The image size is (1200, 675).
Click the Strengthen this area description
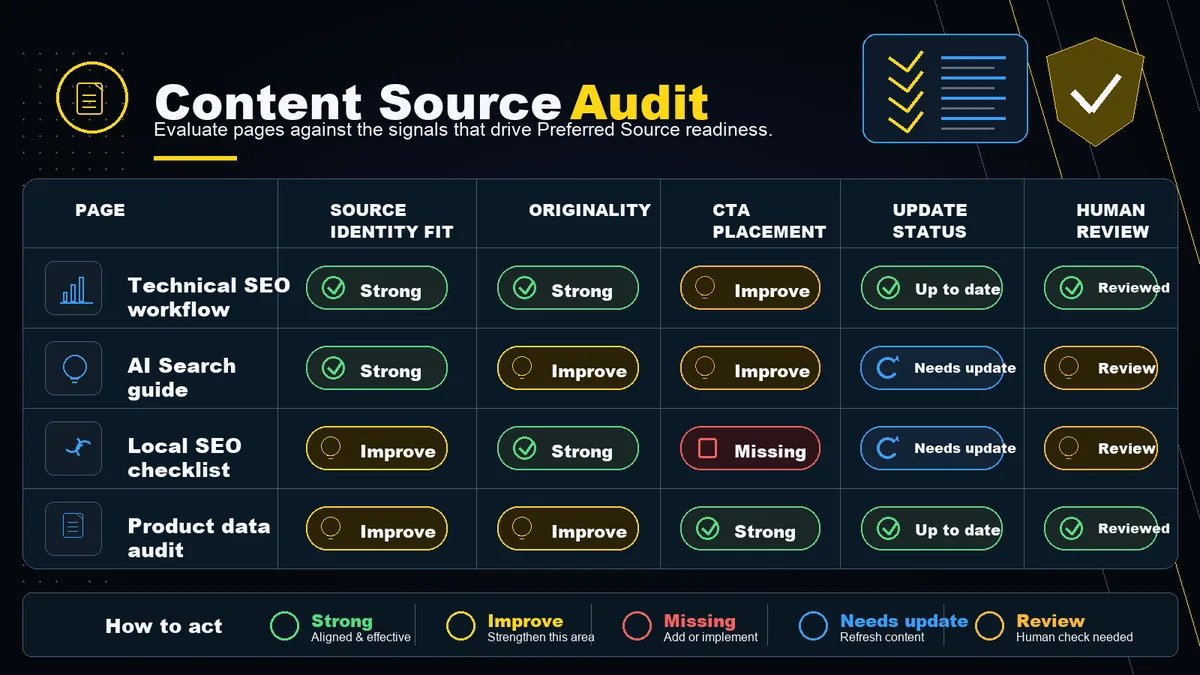[541, 637]
